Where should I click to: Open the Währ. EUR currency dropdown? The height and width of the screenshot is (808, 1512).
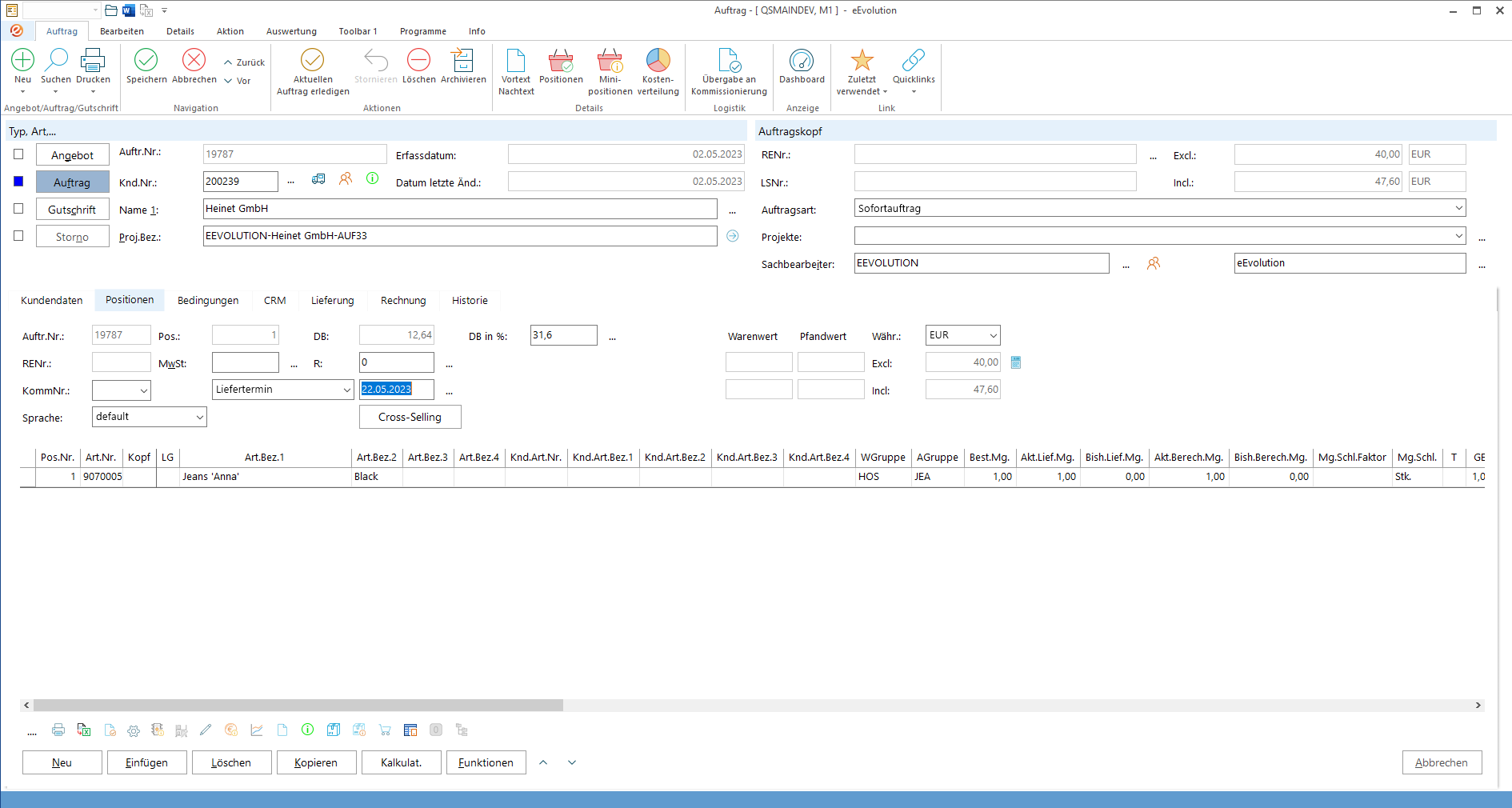pyautogui.click(x=993, y=335)
